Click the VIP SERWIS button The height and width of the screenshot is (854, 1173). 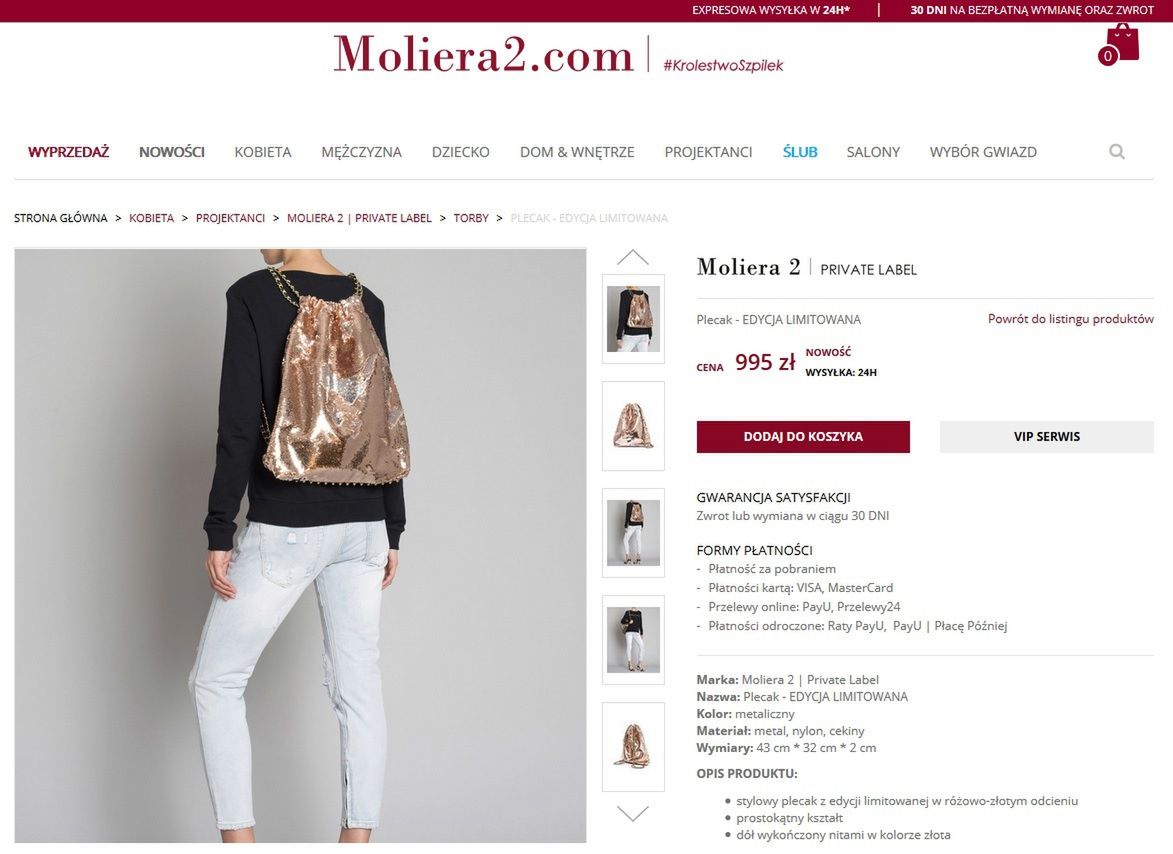(x=1047, y=437)
